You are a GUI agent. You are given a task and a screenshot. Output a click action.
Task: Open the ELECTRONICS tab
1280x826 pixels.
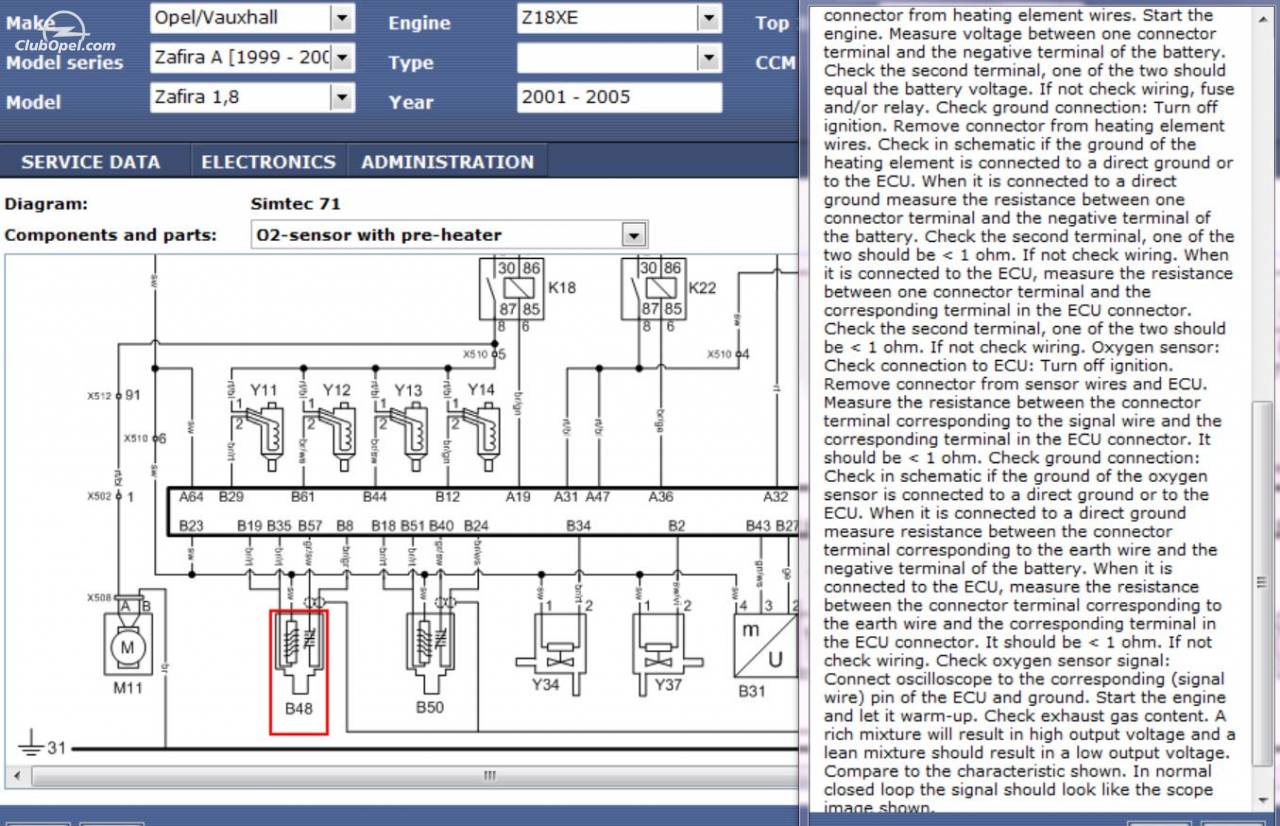tap(268, 162)
